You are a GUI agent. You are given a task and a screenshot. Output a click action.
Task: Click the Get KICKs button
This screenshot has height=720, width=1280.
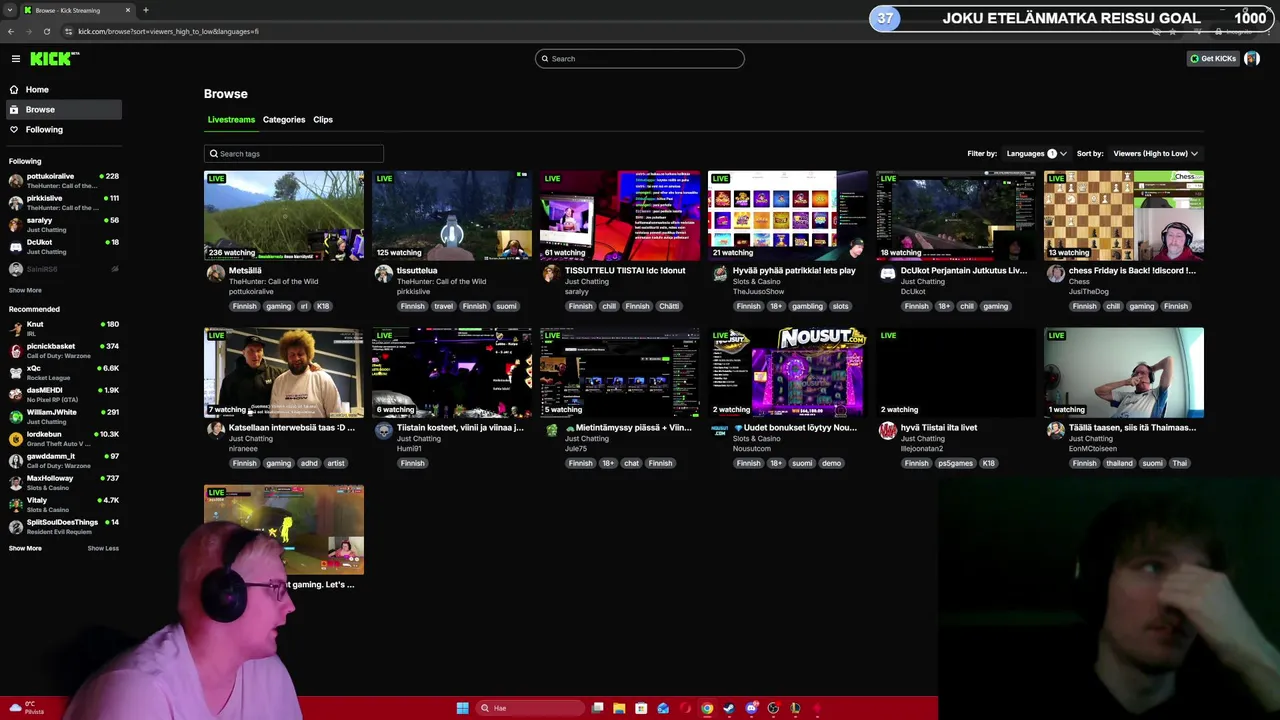pyautogui.click(x=1213, y=58)
